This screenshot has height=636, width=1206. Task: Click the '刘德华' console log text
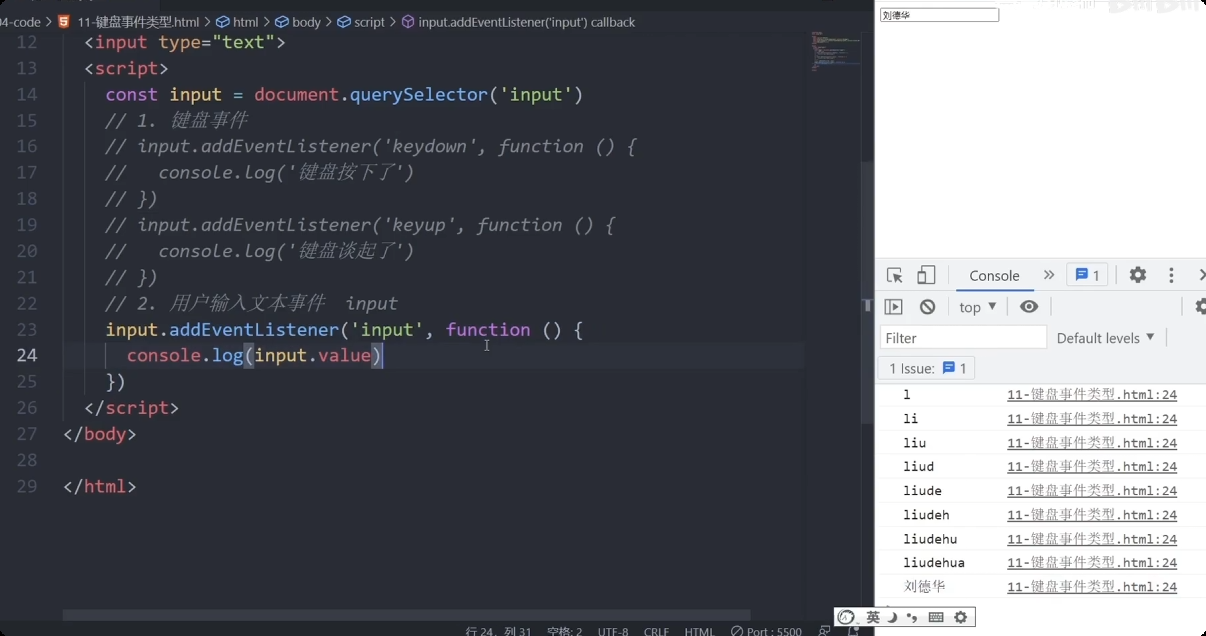[925, 587]
